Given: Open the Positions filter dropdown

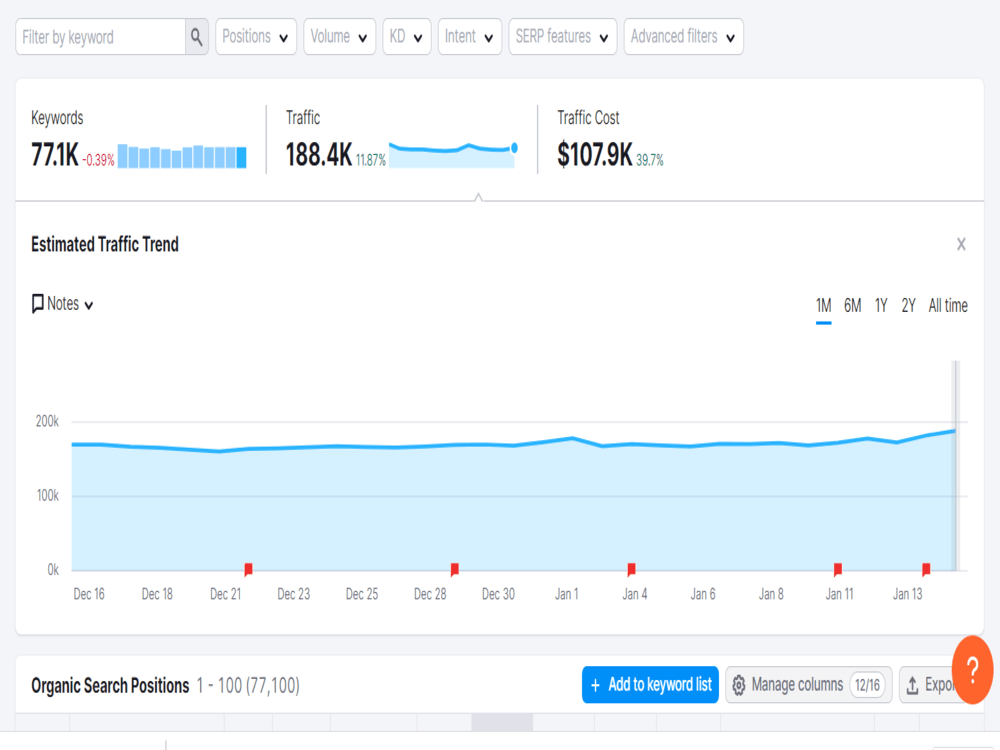Looking at the screenshot, I should [256, 37].
